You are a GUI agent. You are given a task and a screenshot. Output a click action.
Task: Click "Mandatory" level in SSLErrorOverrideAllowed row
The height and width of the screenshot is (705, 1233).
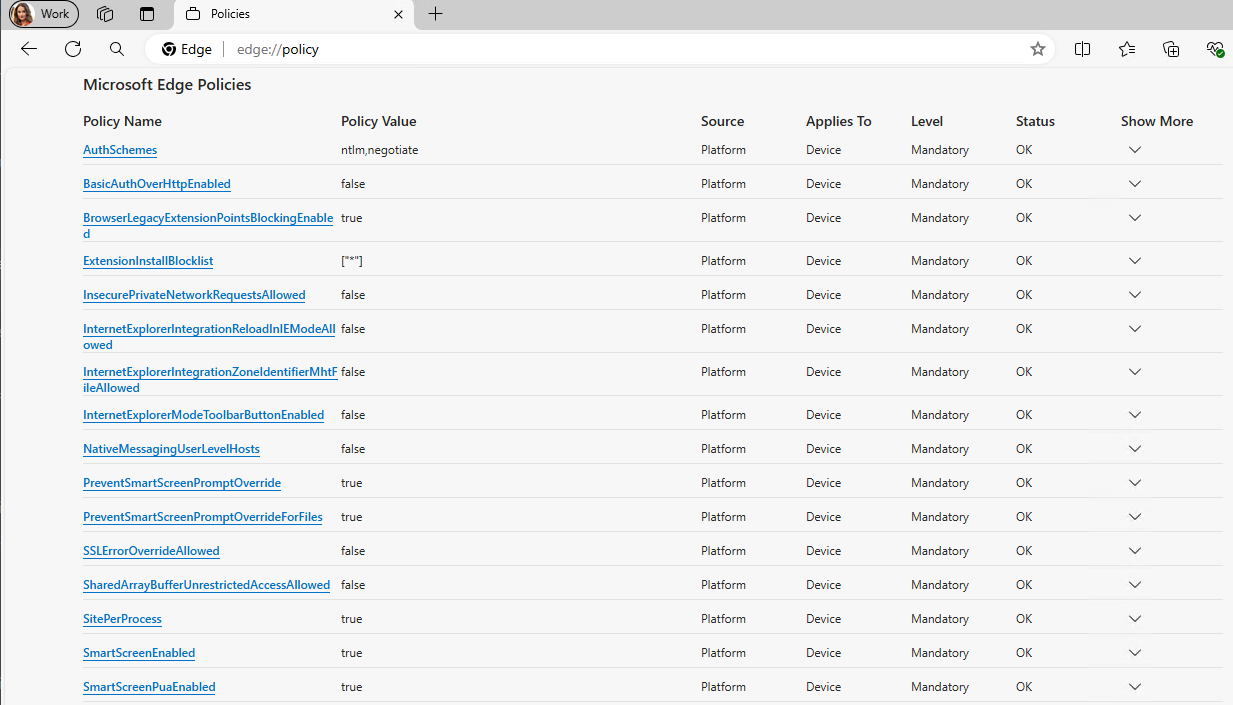tap(940, 551)
